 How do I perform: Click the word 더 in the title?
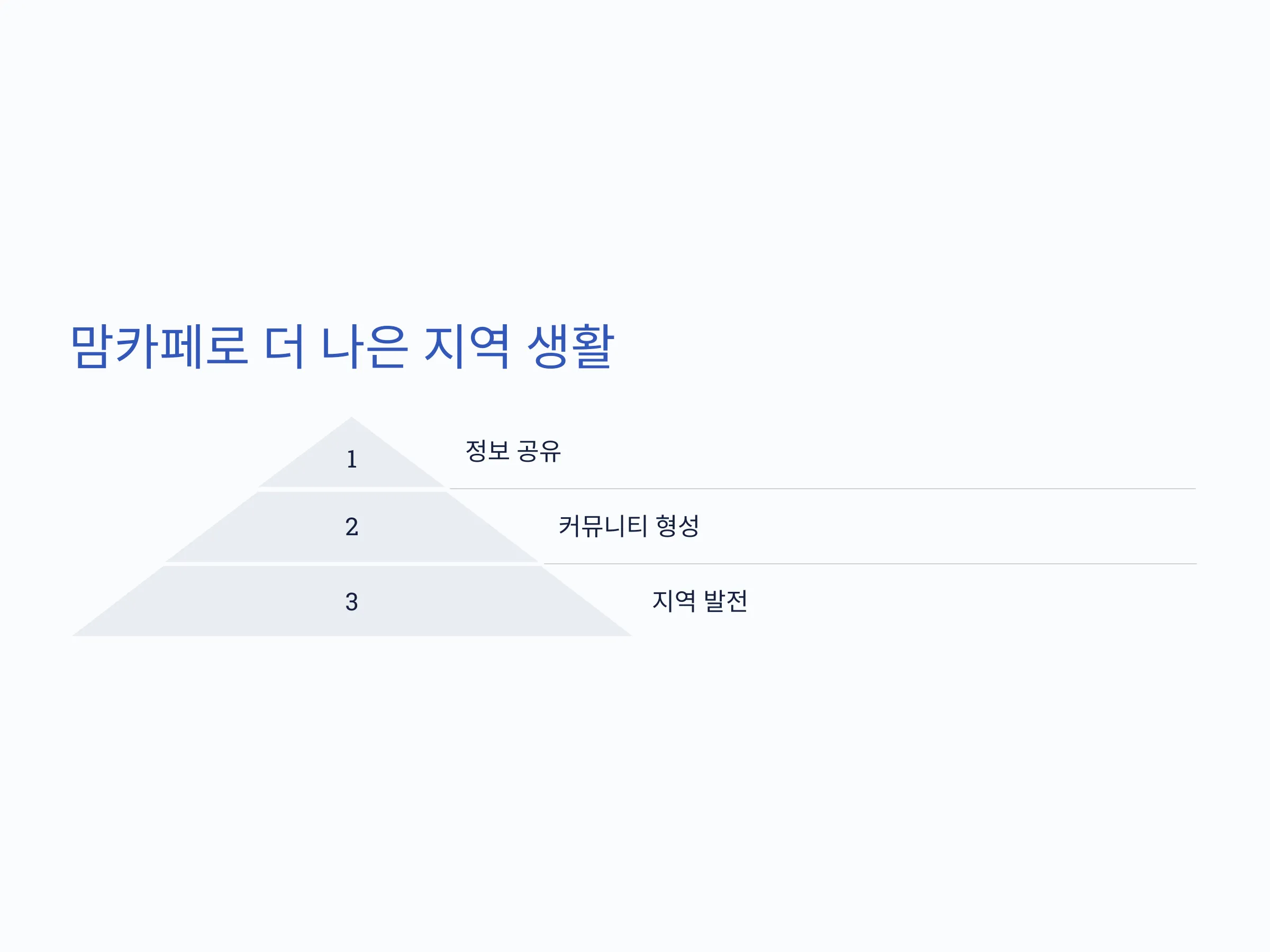pyautogui.click(x=284, y=346)
